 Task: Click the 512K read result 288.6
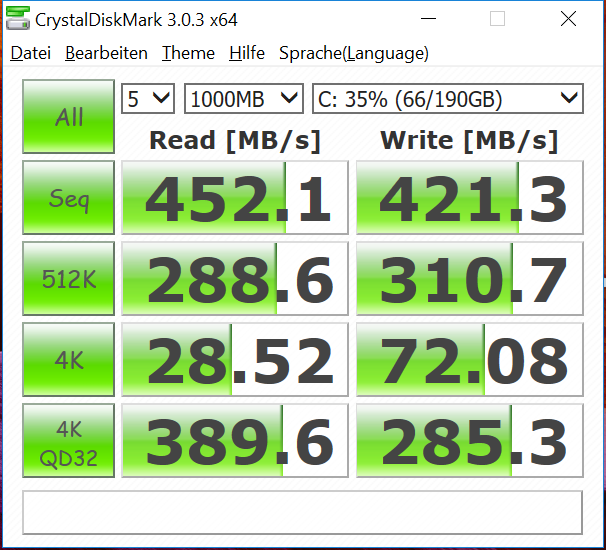(235, 278)
